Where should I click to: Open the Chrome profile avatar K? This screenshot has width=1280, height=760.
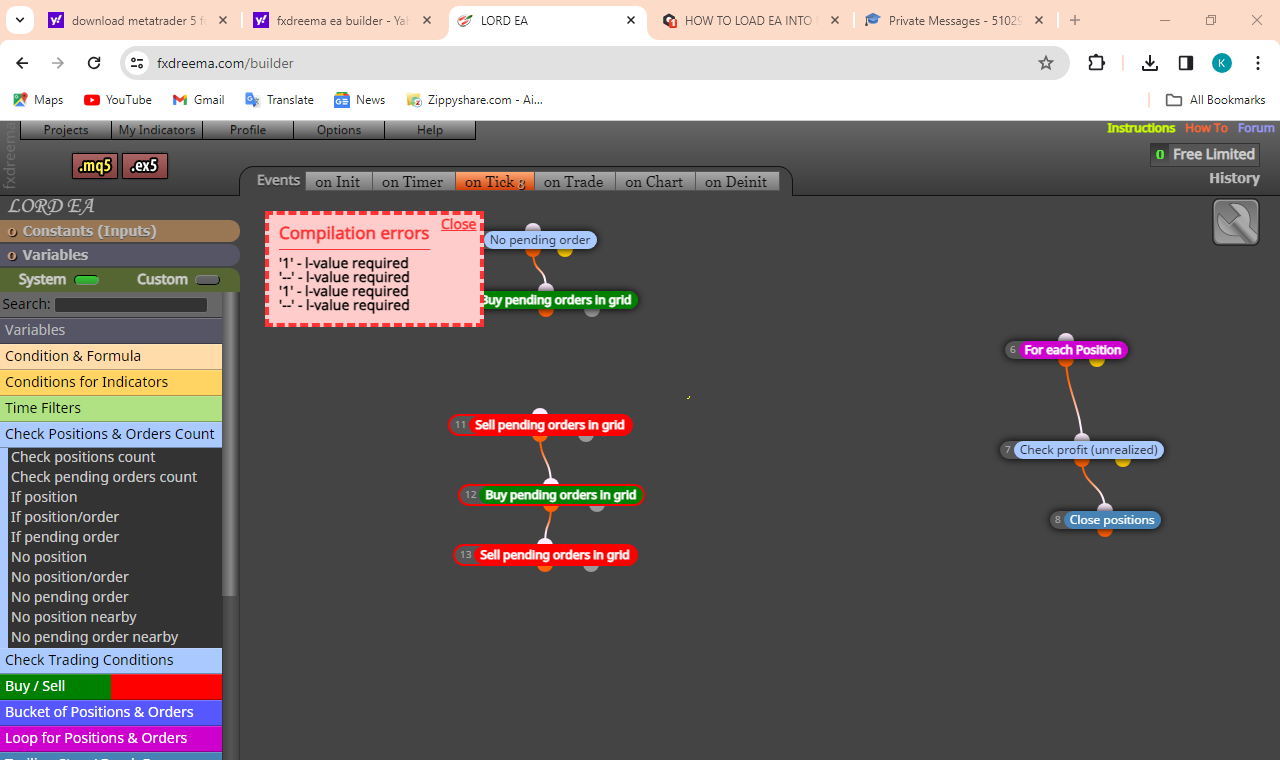(x=1222, y=63)
